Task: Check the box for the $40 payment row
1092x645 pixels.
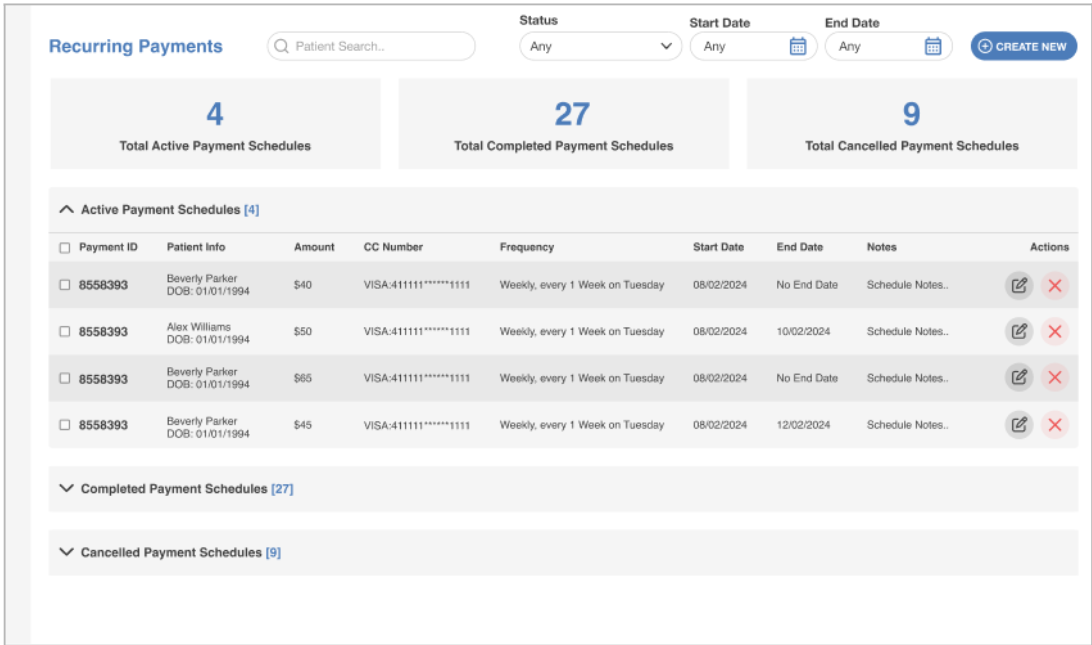Action: [x=65, y=285]
